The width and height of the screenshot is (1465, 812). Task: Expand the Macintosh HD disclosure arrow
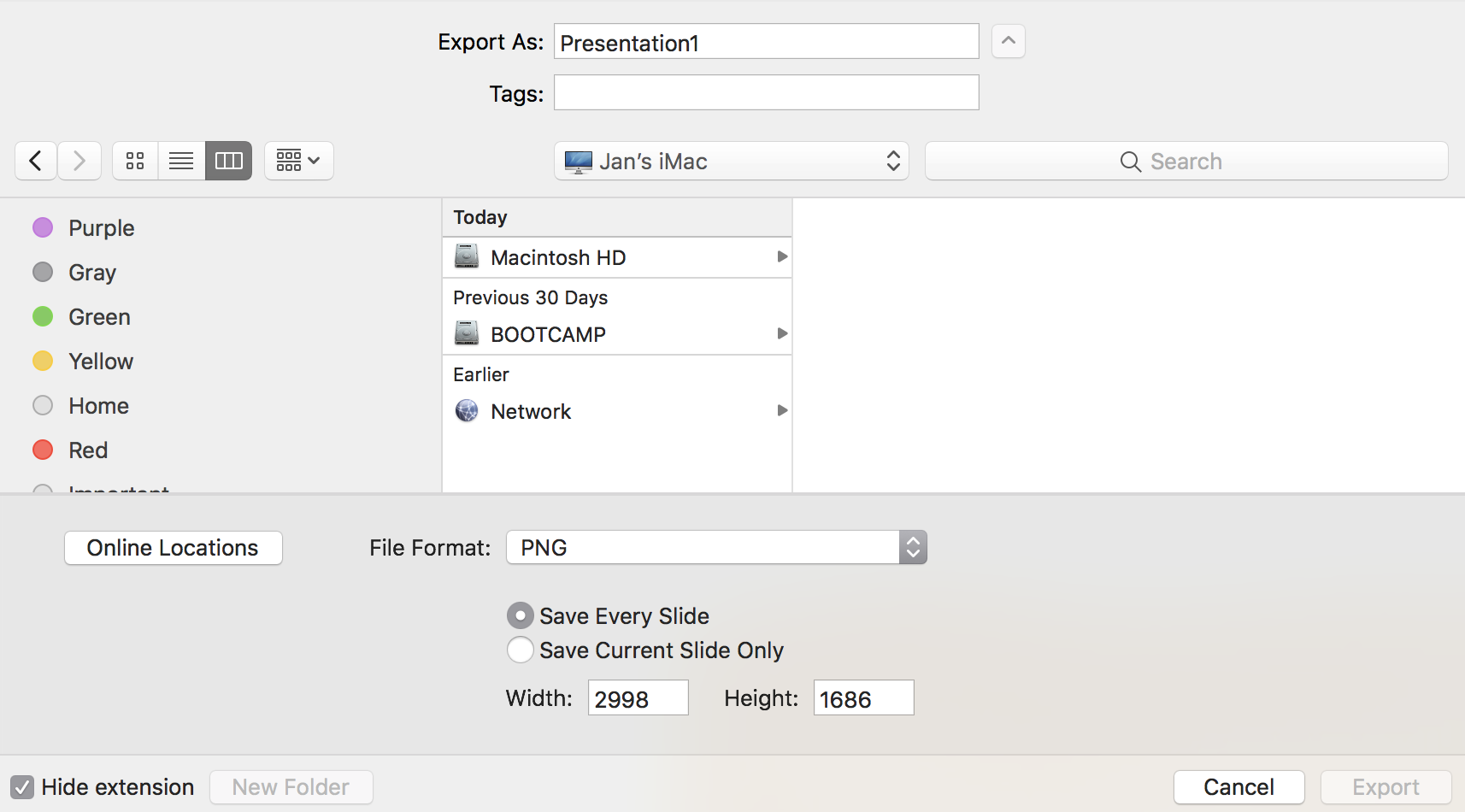coord(781,256)
